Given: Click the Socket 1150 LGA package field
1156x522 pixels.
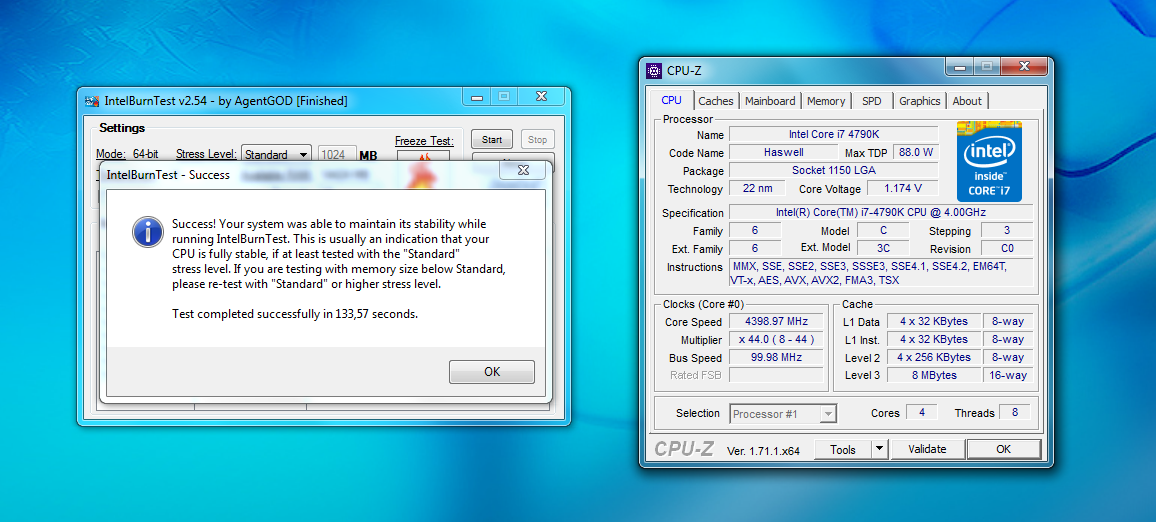Looking at the screenshot, I should (x=833, y=170).
